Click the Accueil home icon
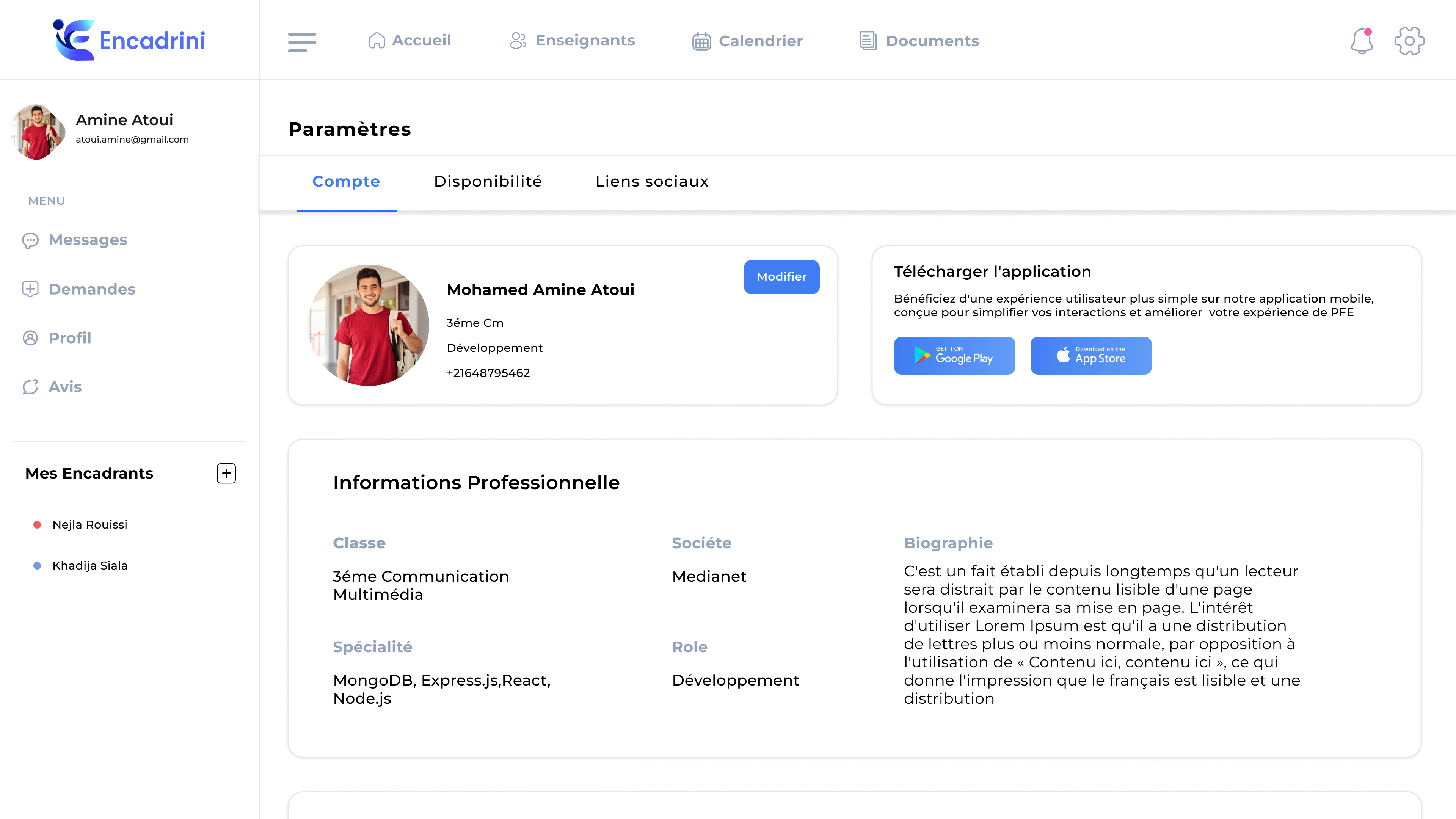The width and height of the screenshot is (1456, 819). point(377,41)
